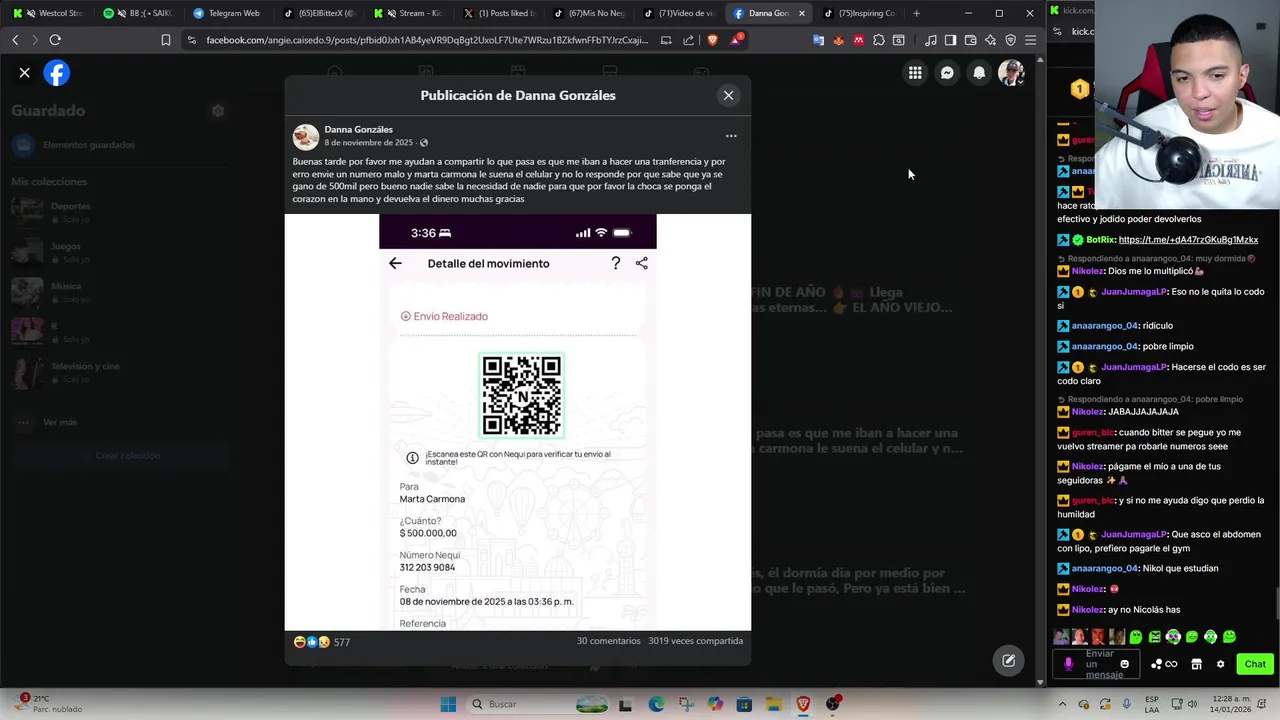Open Danna Gonzáles profile picture
Screen dimensions: 1280x720
click(x=306, y=136)
